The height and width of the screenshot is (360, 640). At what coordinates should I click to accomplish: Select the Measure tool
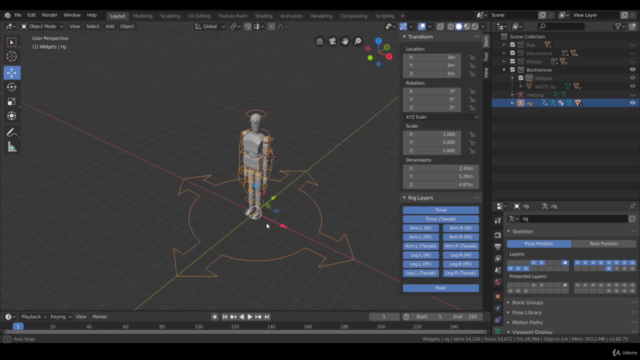tap(12, 147)
